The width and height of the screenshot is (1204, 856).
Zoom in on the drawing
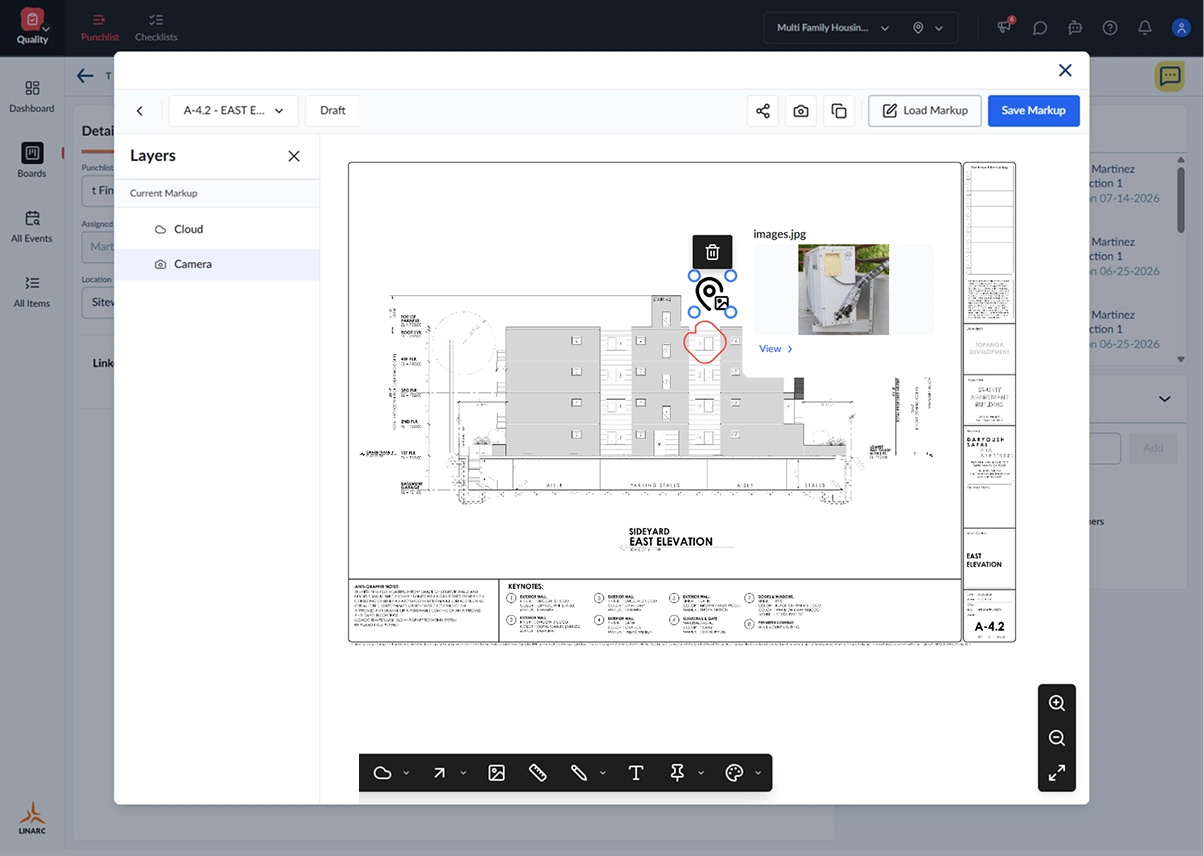[x=1057, y=703]
